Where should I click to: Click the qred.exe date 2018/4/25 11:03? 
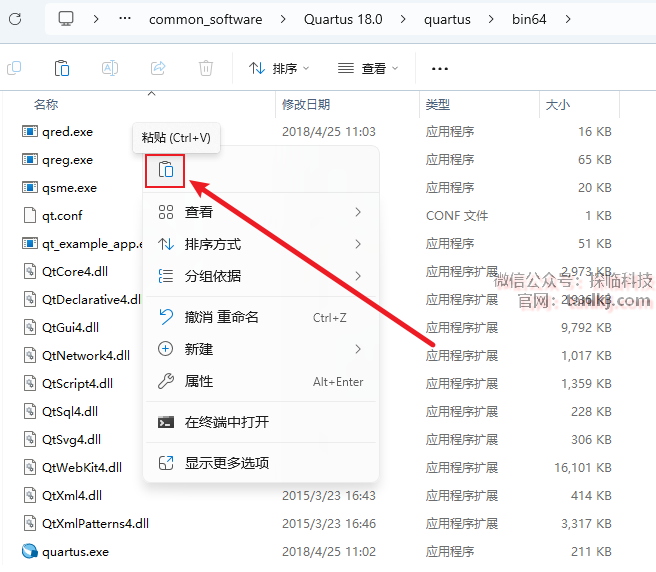[x=329, y=132]
